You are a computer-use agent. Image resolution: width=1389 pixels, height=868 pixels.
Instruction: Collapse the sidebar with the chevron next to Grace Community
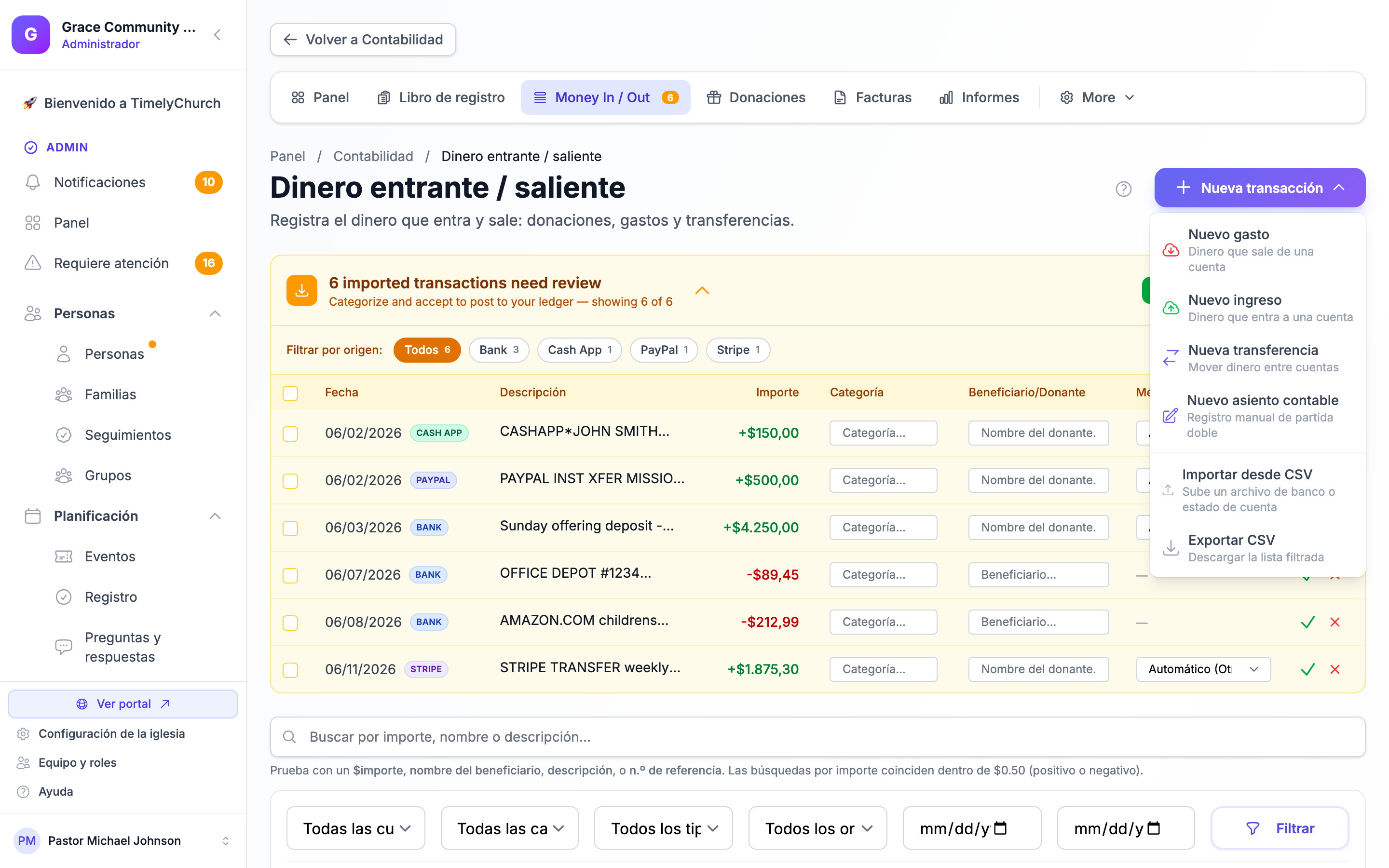tap(217, 35)
